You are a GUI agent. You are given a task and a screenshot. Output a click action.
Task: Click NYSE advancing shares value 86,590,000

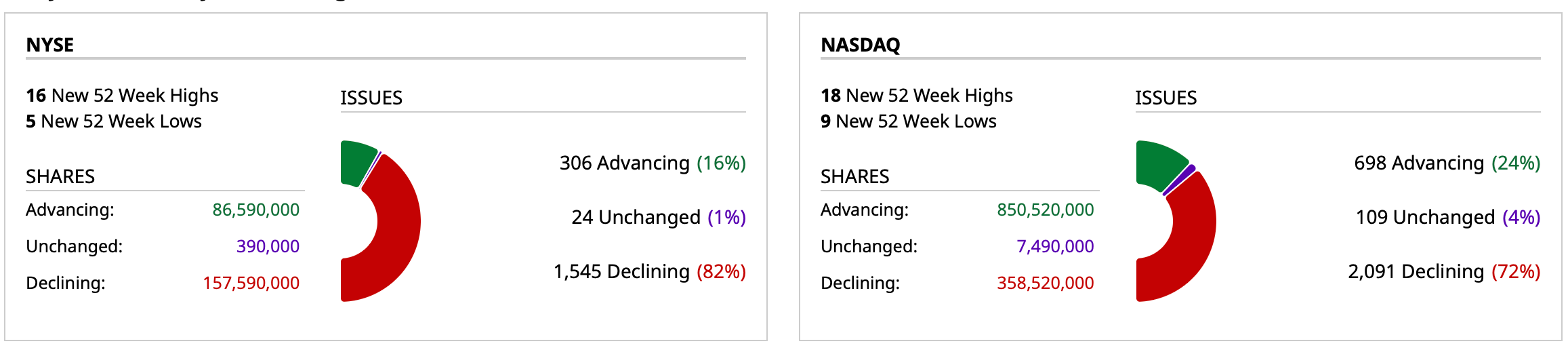point(255,210)
